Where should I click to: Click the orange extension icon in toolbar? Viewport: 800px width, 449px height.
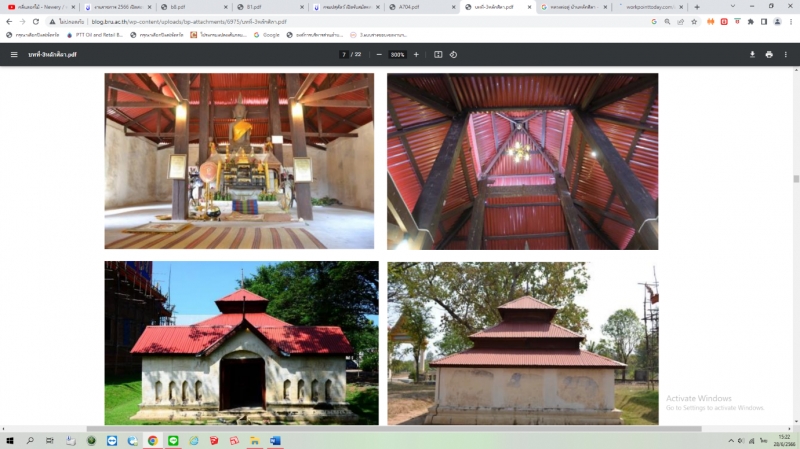coord(711,22)
